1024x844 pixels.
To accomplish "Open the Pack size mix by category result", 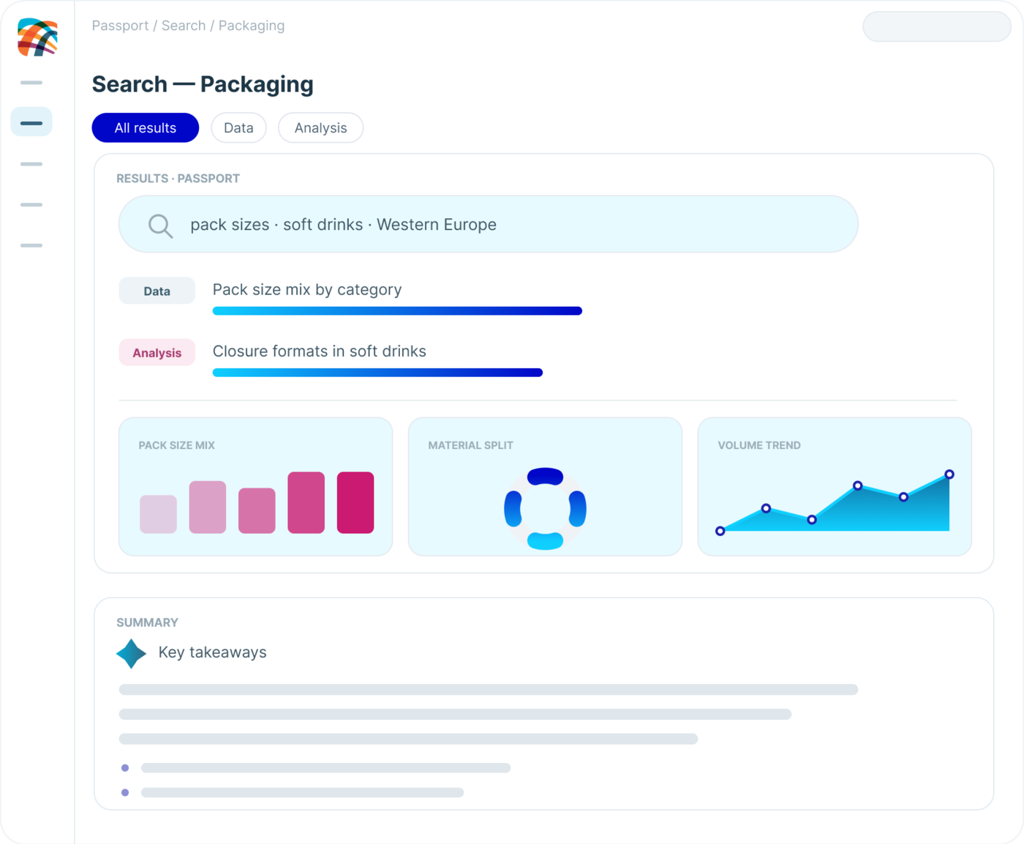I will [307, 289].
